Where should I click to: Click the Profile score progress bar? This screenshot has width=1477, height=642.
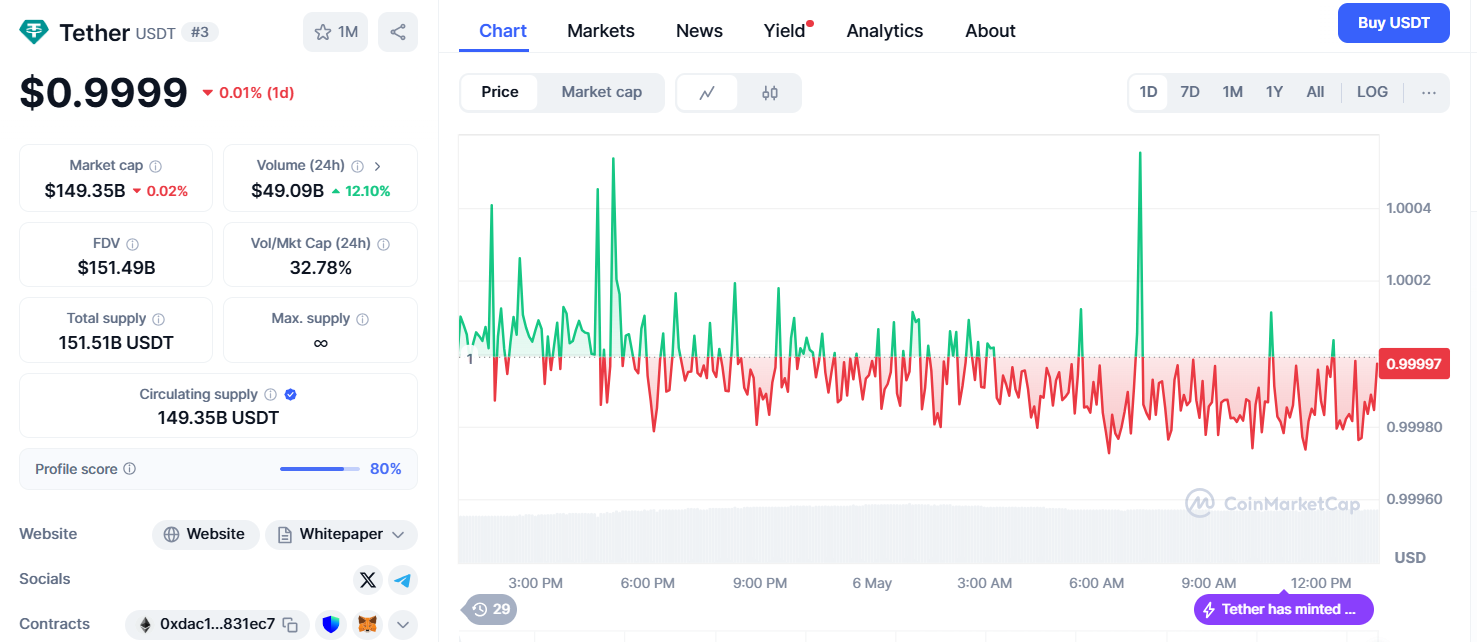coord(320,469)
